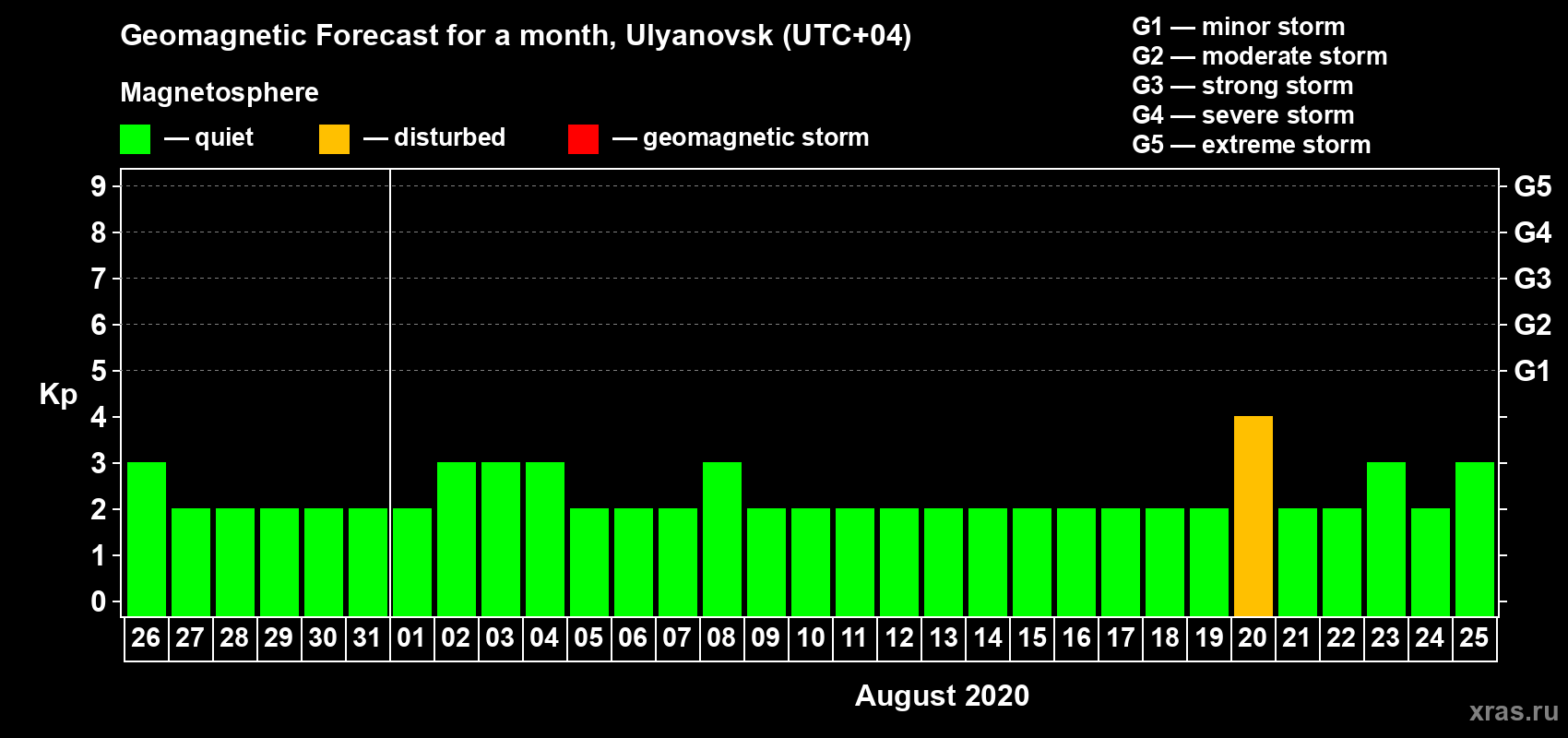Click the orange disturbed legend swatch

point(334,139)
